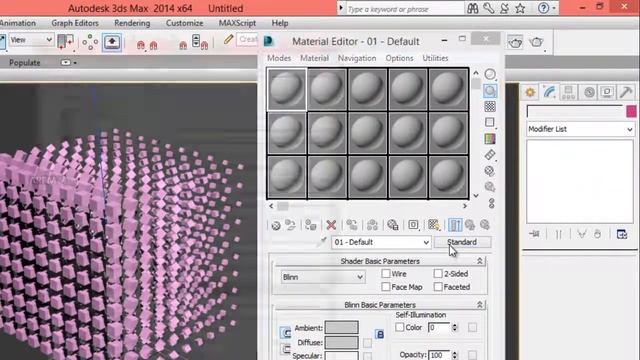Toggle the Backlight icon
640x360 pixels.
point(490,91)
